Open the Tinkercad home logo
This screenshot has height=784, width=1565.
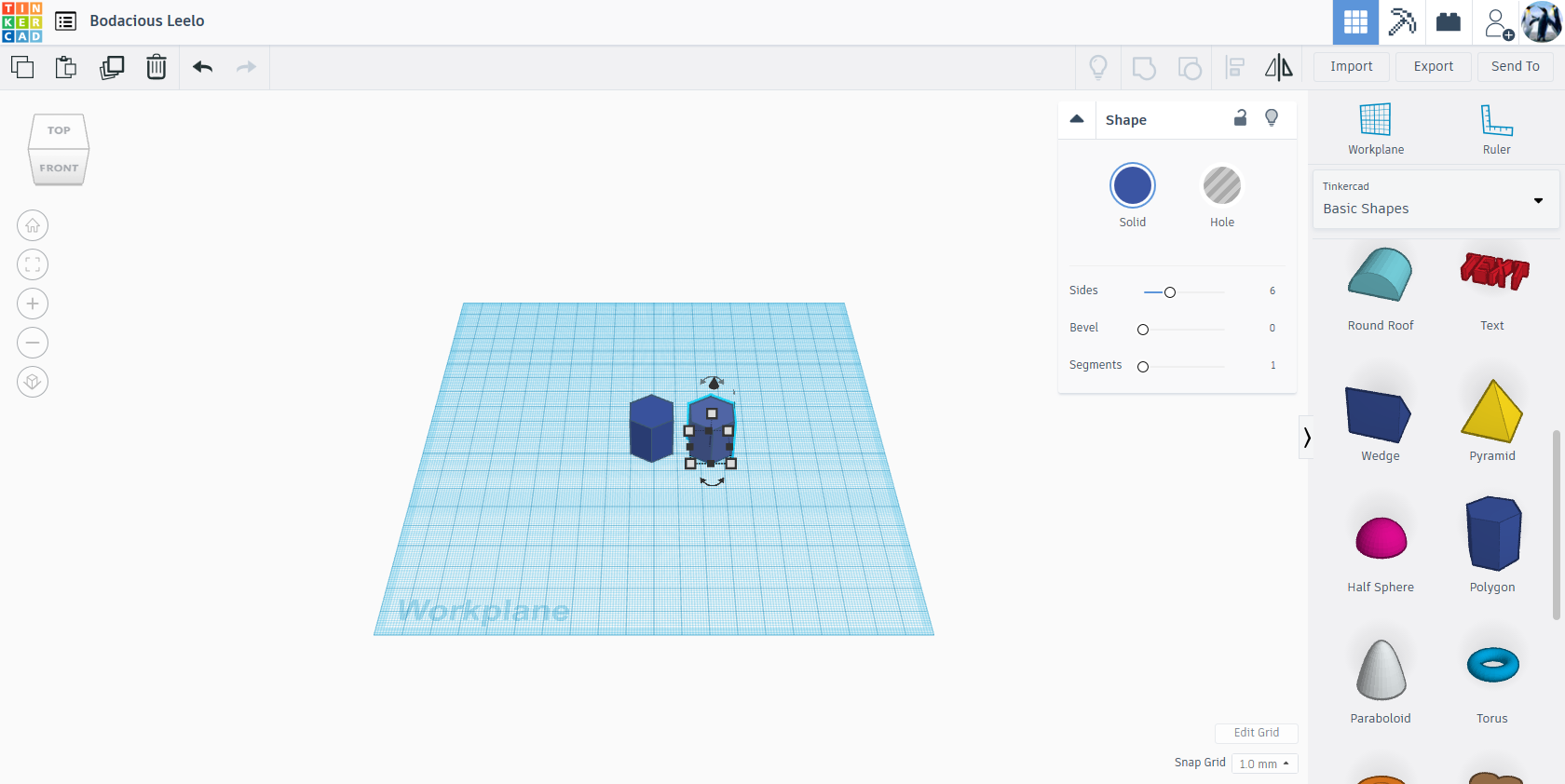(22, 21)
